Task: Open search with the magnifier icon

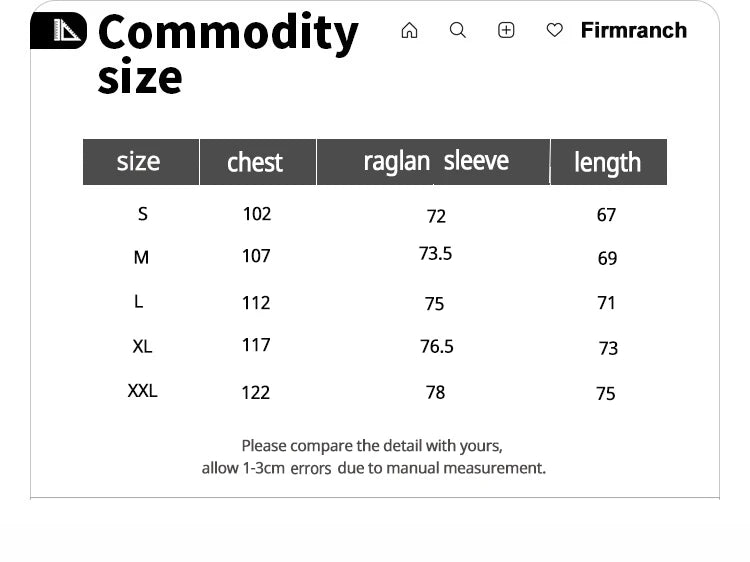Action: point(458,31)
